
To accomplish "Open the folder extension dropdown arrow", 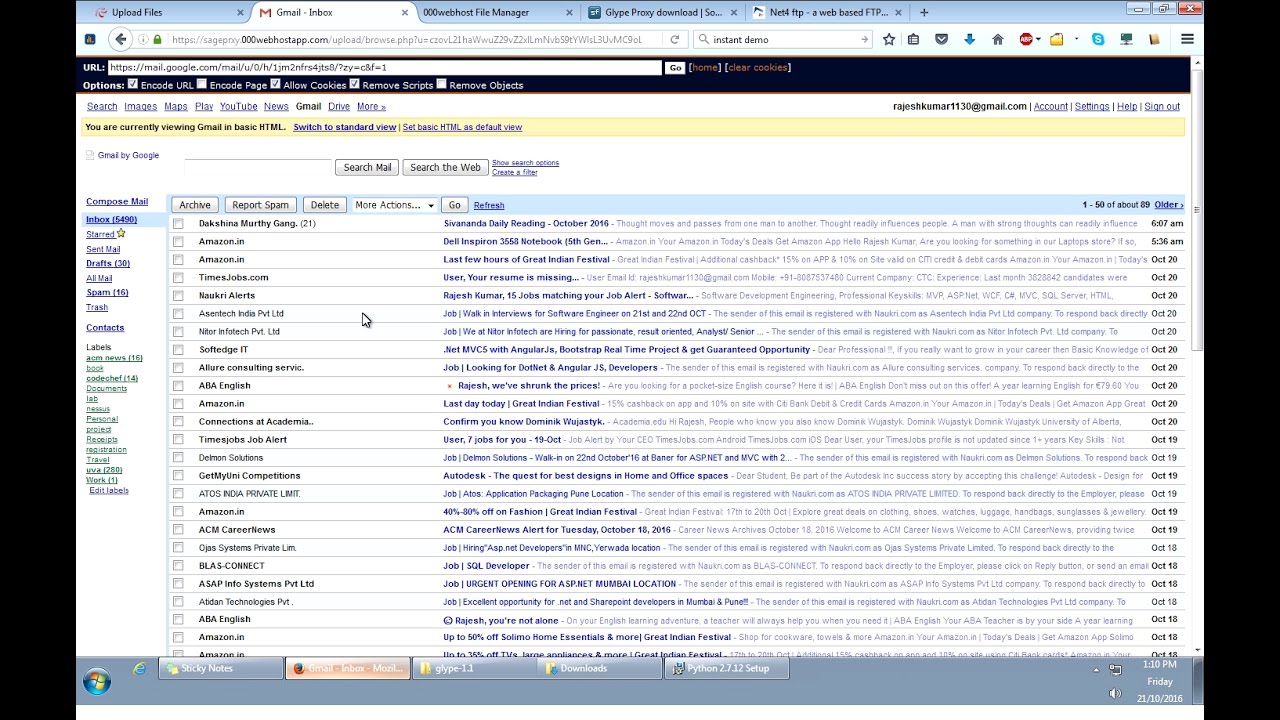I will tap(1076, 39).
